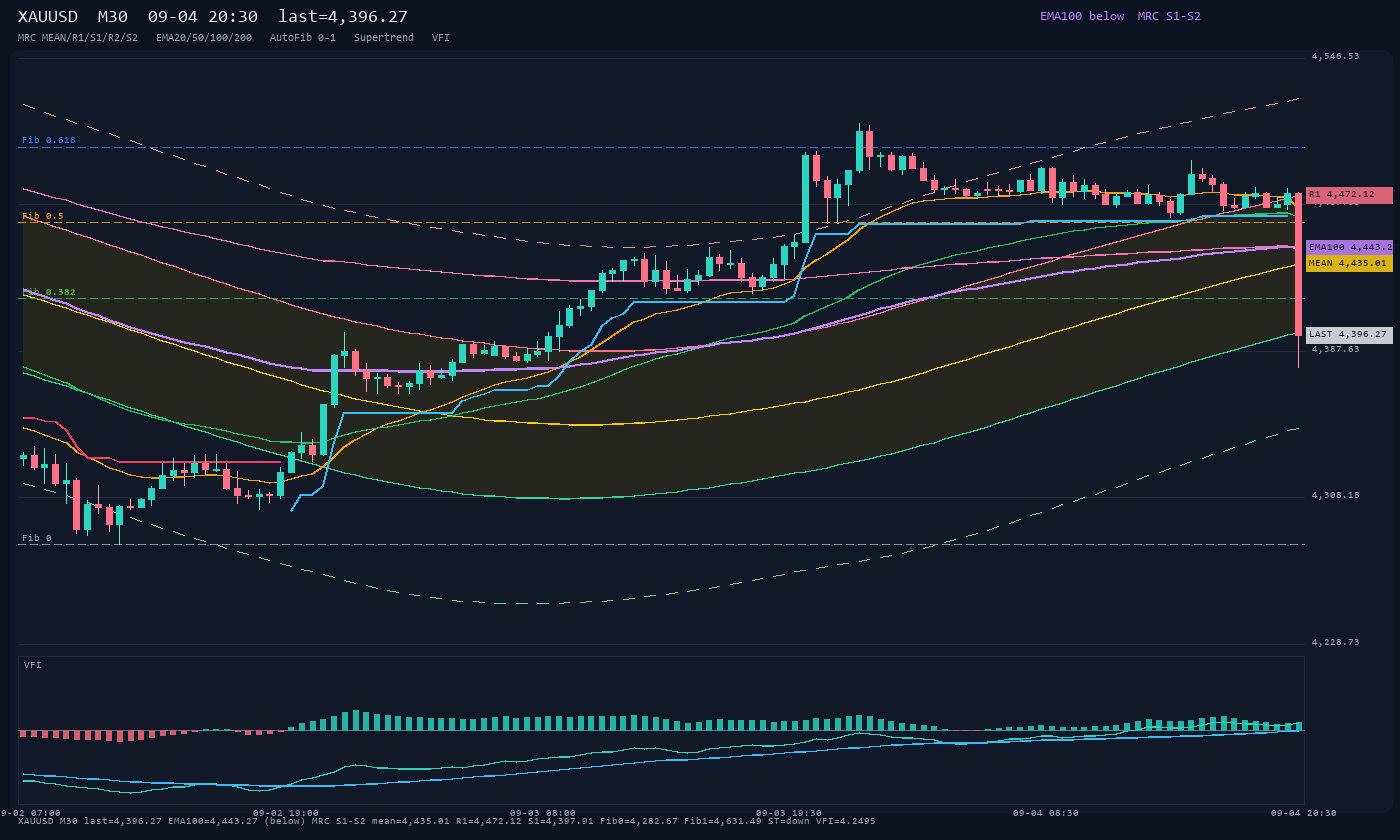1400x840 pixels.
Task: Click the 'Fib 0.5' level label
Action: [43, 216]
